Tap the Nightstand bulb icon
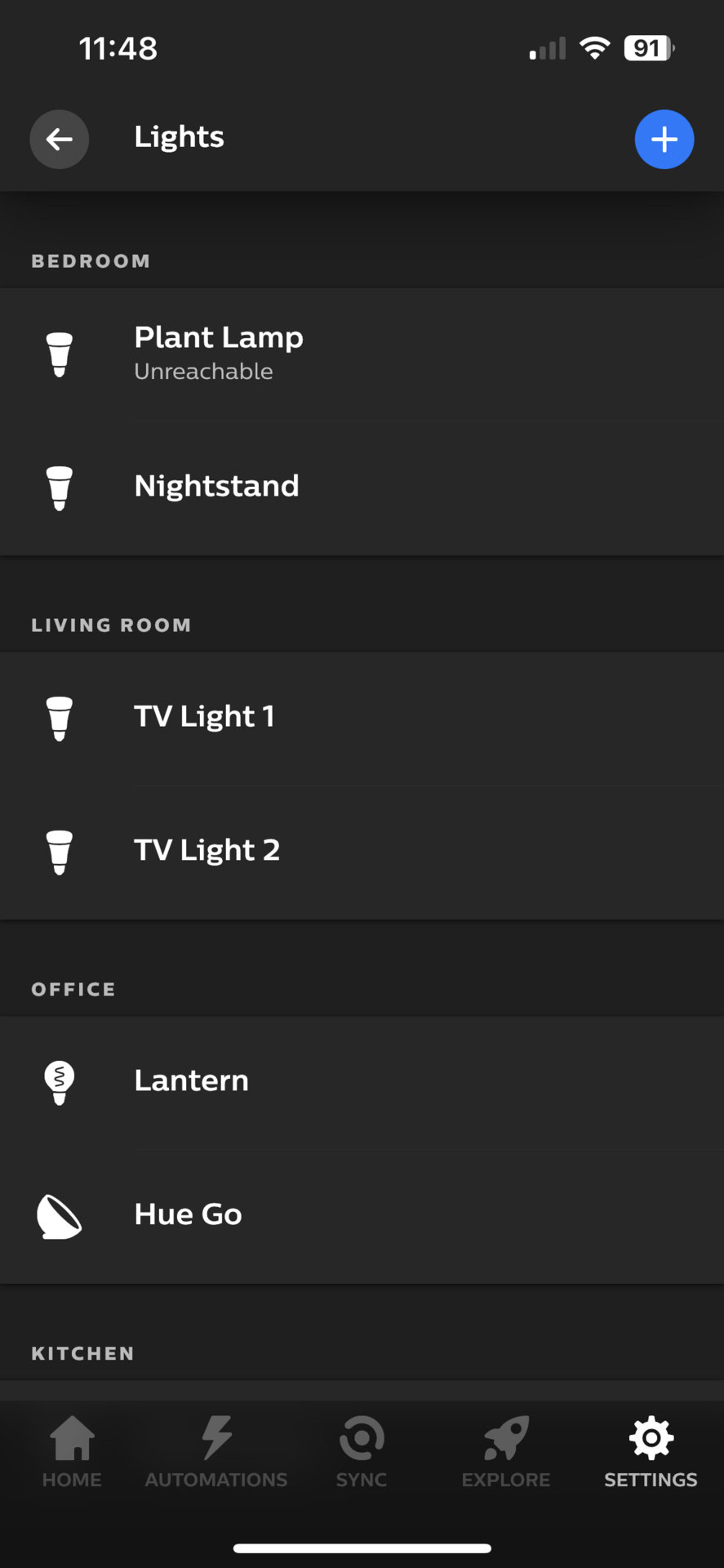The width and height of the screenshot is (724, 1568). click(60, 488)
